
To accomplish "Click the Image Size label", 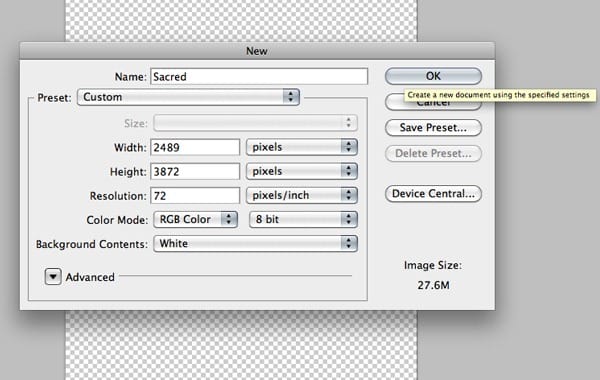I will click(433, 265).
